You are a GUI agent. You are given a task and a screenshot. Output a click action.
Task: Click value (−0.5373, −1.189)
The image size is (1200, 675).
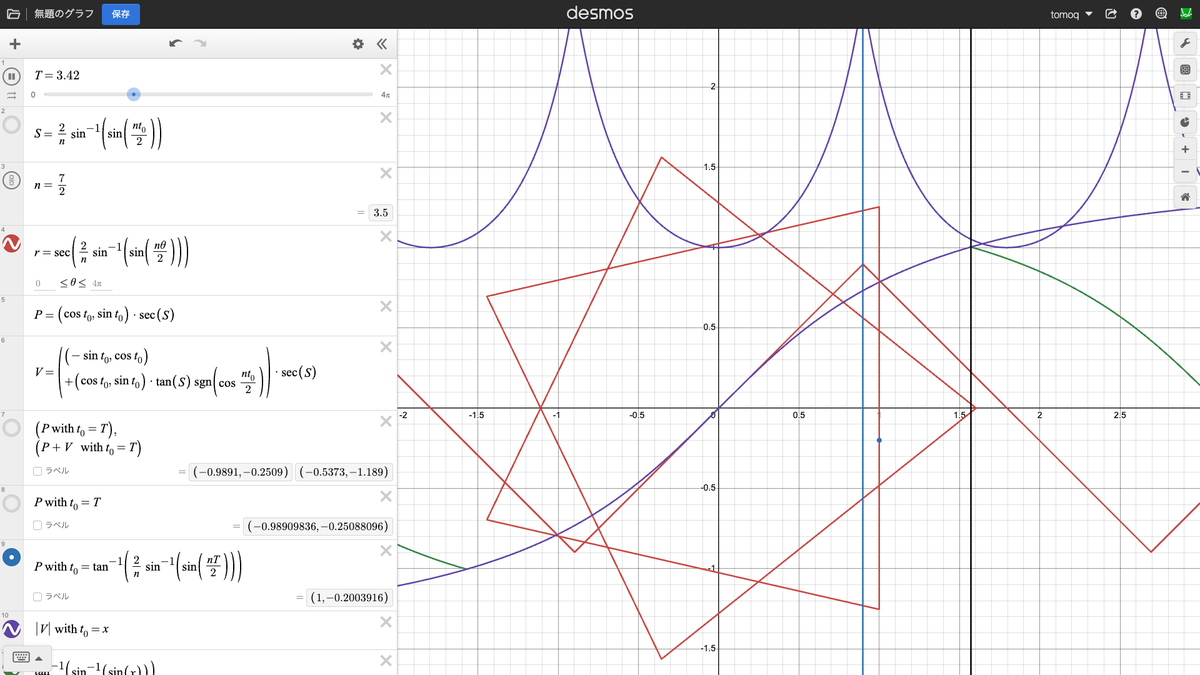click(344, 471)
